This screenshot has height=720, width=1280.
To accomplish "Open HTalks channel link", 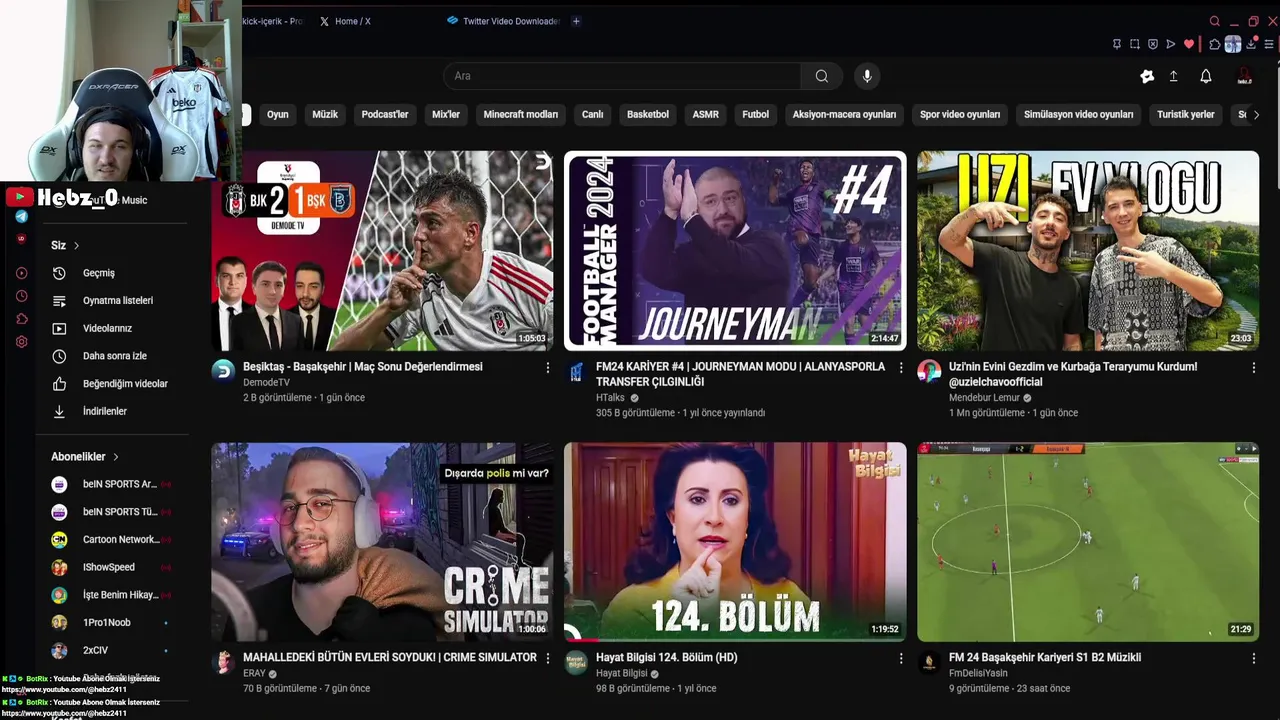I will [610, 398].
